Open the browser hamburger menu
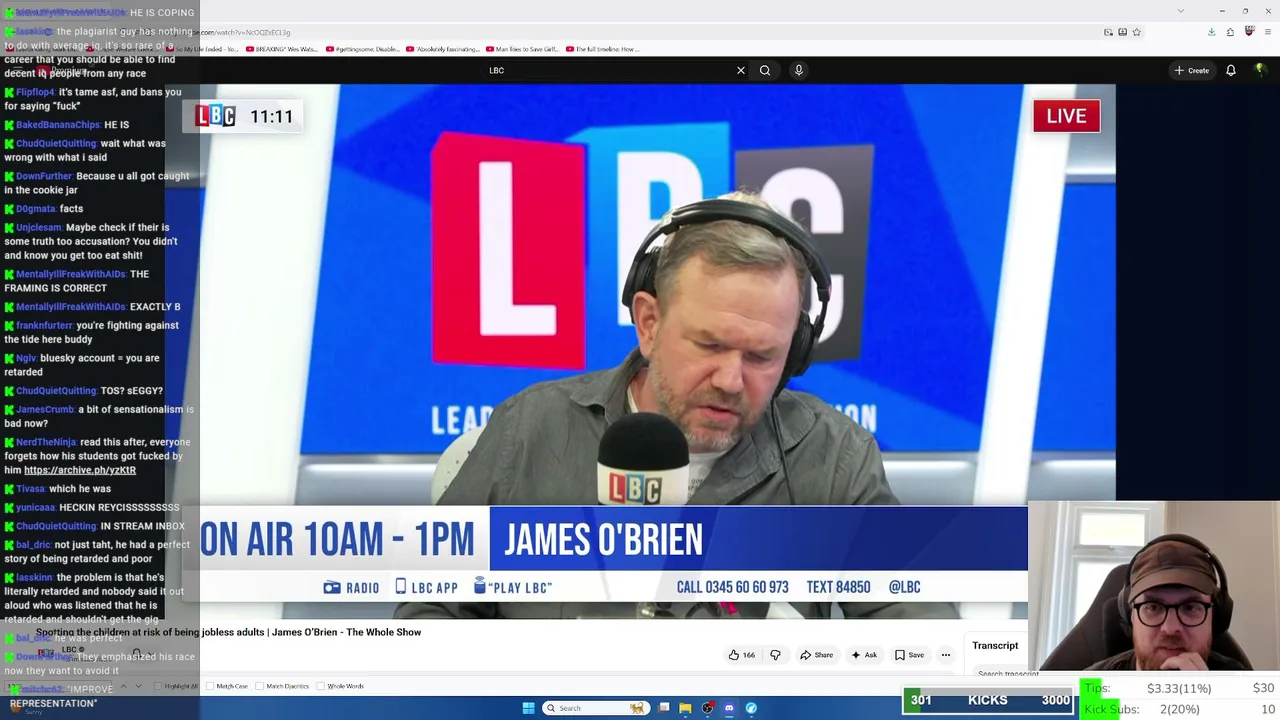Screen dimensions: 1280x720 [1268, 32]
